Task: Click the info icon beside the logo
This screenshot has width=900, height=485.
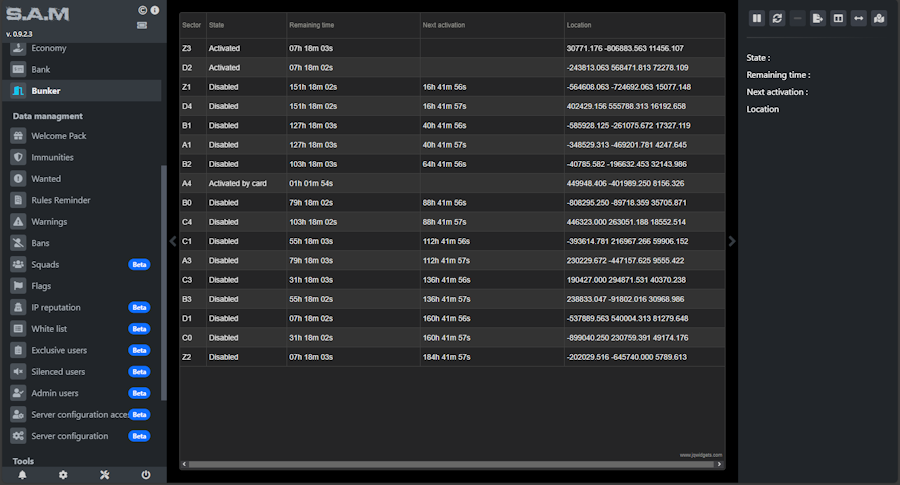Action: pos(155,10)
